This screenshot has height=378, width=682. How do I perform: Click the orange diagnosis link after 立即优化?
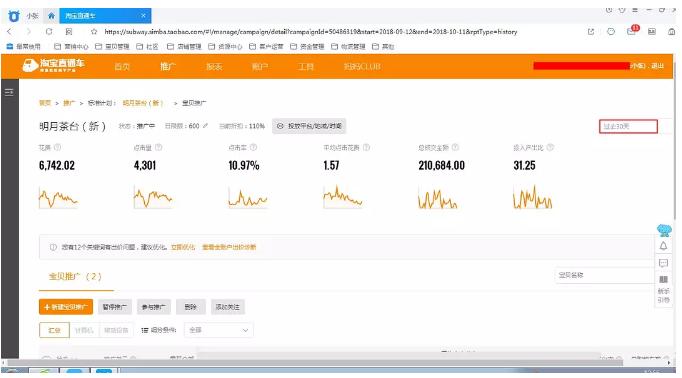229,247
